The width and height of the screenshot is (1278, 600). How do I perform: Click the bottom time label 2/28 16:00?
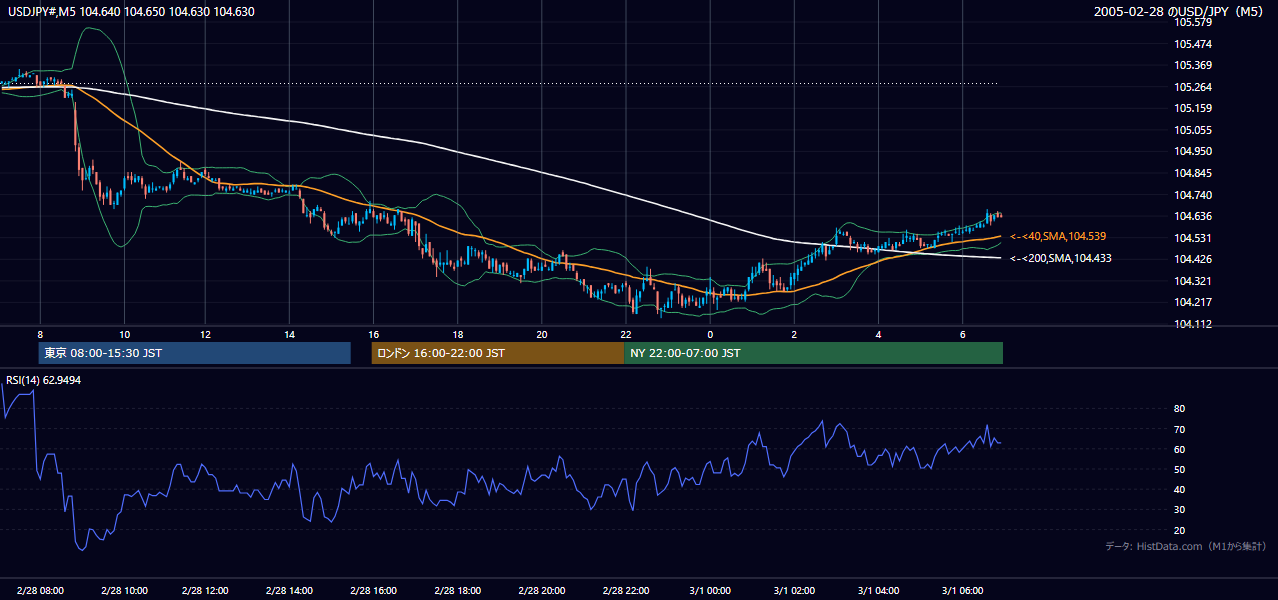coord(373,591)
